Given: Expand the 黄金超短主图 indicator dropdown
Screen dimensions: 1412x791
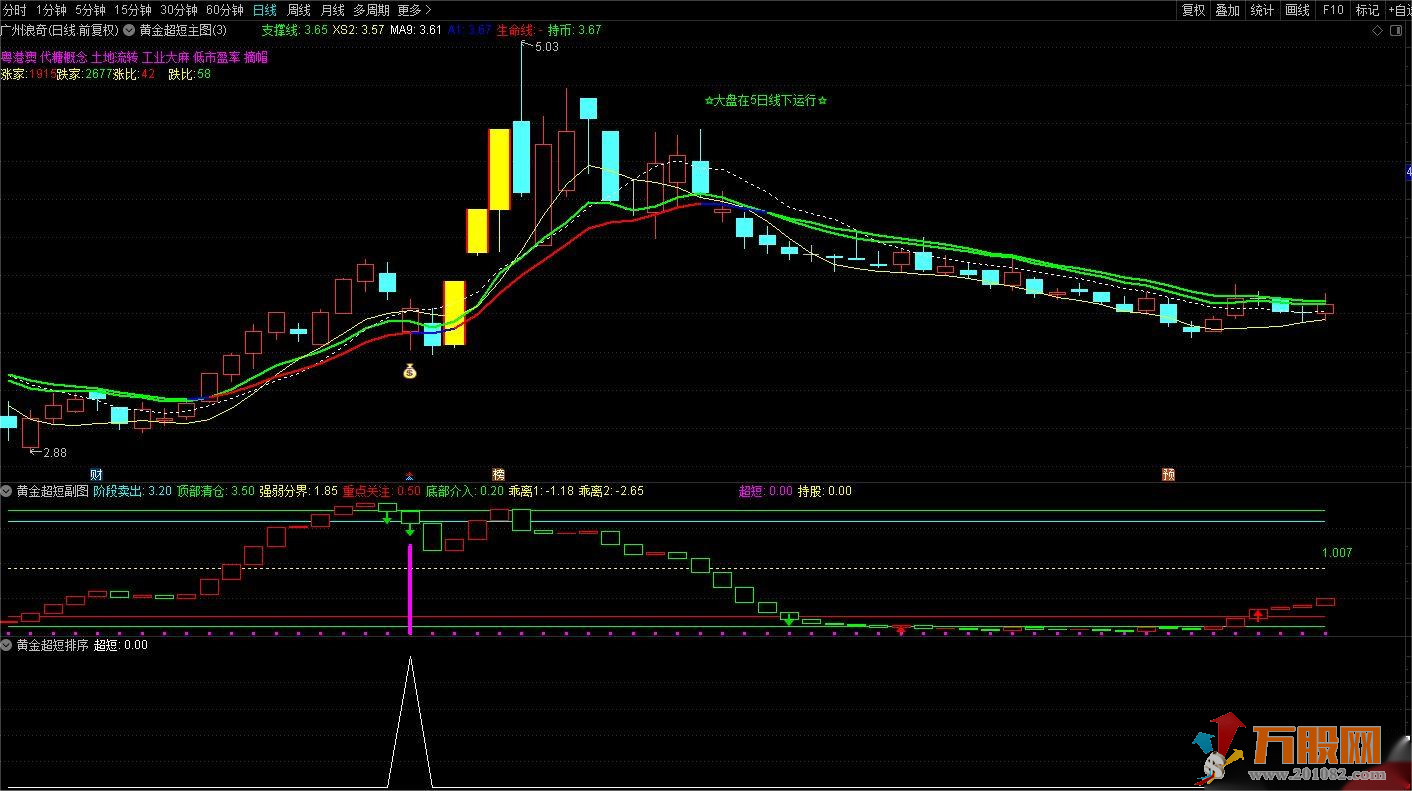Looking at the screenshot, I should pos(129,30).
